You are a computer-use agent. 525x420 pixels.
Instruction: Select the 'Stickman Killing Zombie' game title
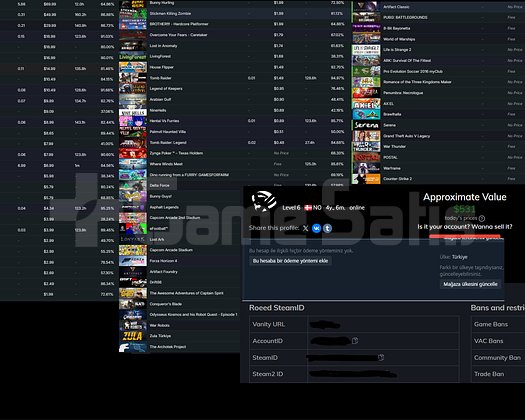click(x=170, y=13)
